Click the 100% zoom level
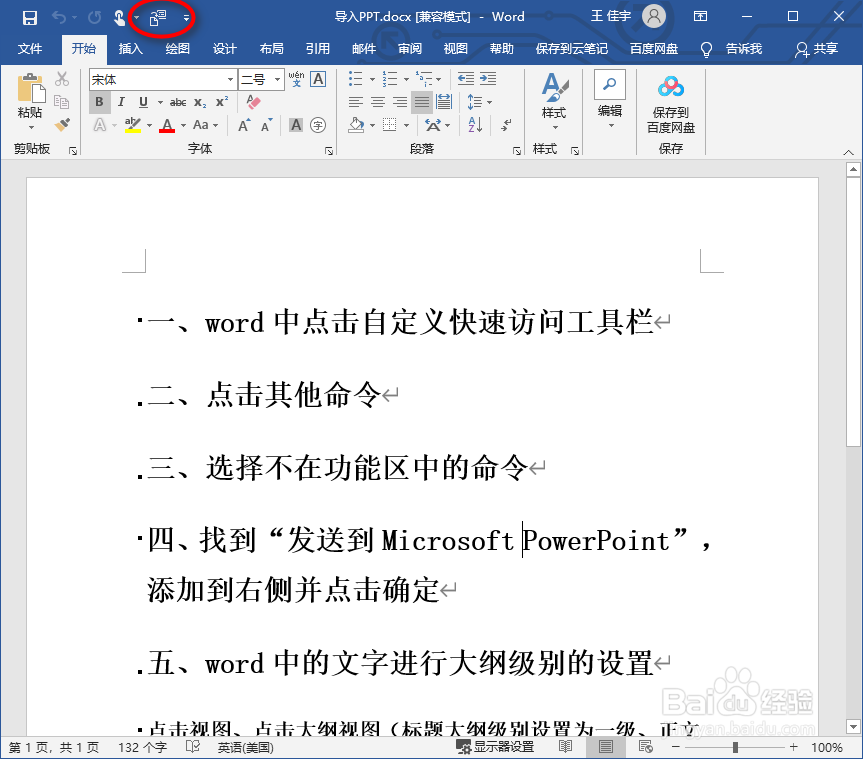Screen dimensions: 863x759 (827, 747)
